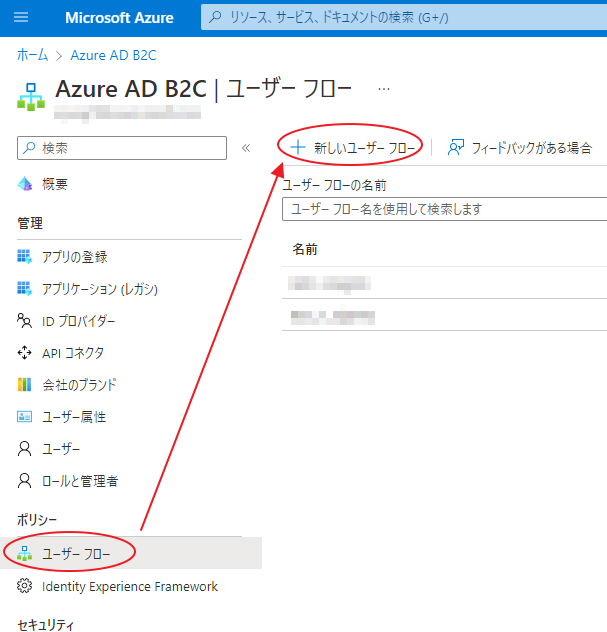Click the セキュリティ section heading

46,625
